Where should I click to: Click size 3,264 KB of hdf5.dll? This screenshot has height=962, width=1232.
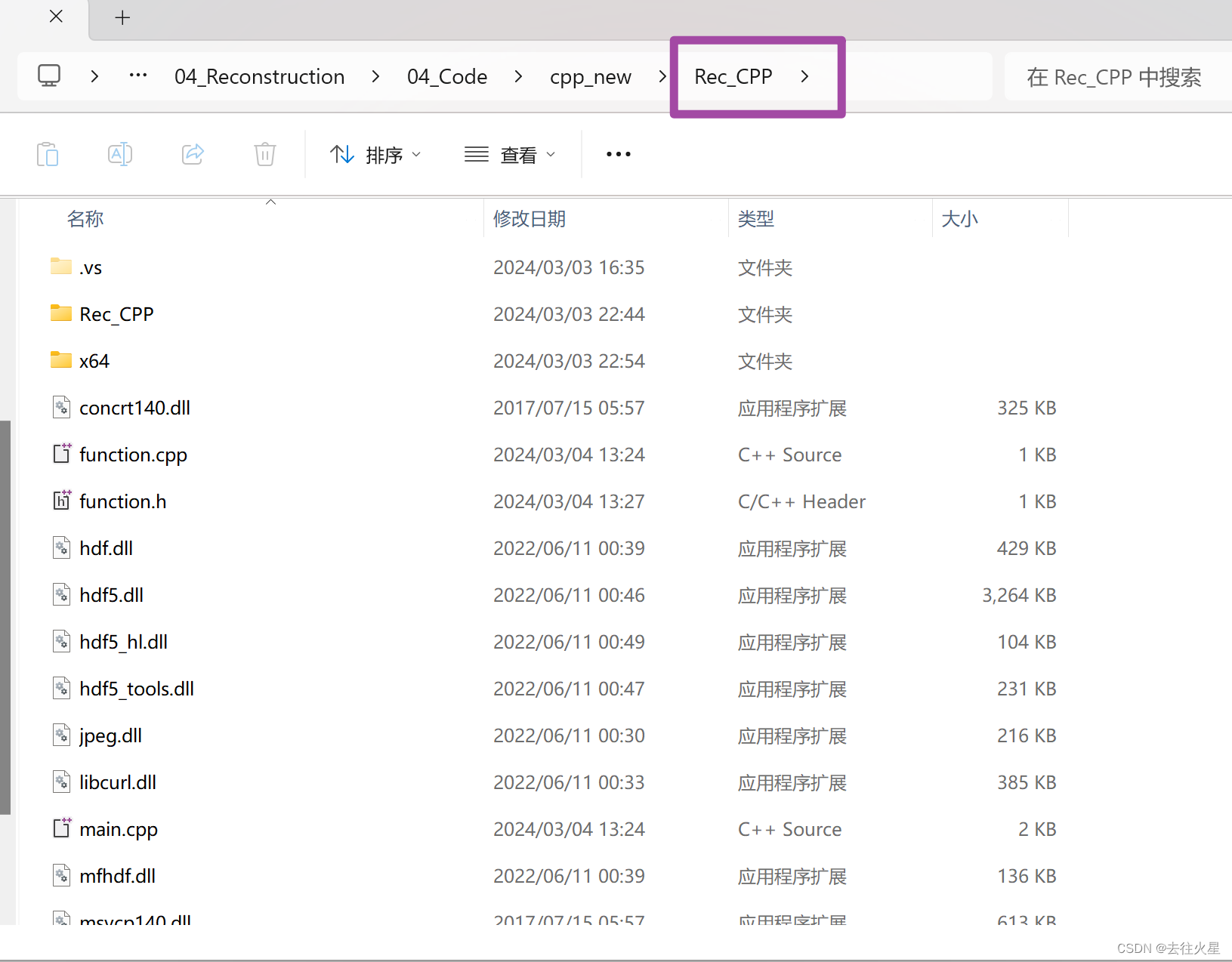(1019, 595)
